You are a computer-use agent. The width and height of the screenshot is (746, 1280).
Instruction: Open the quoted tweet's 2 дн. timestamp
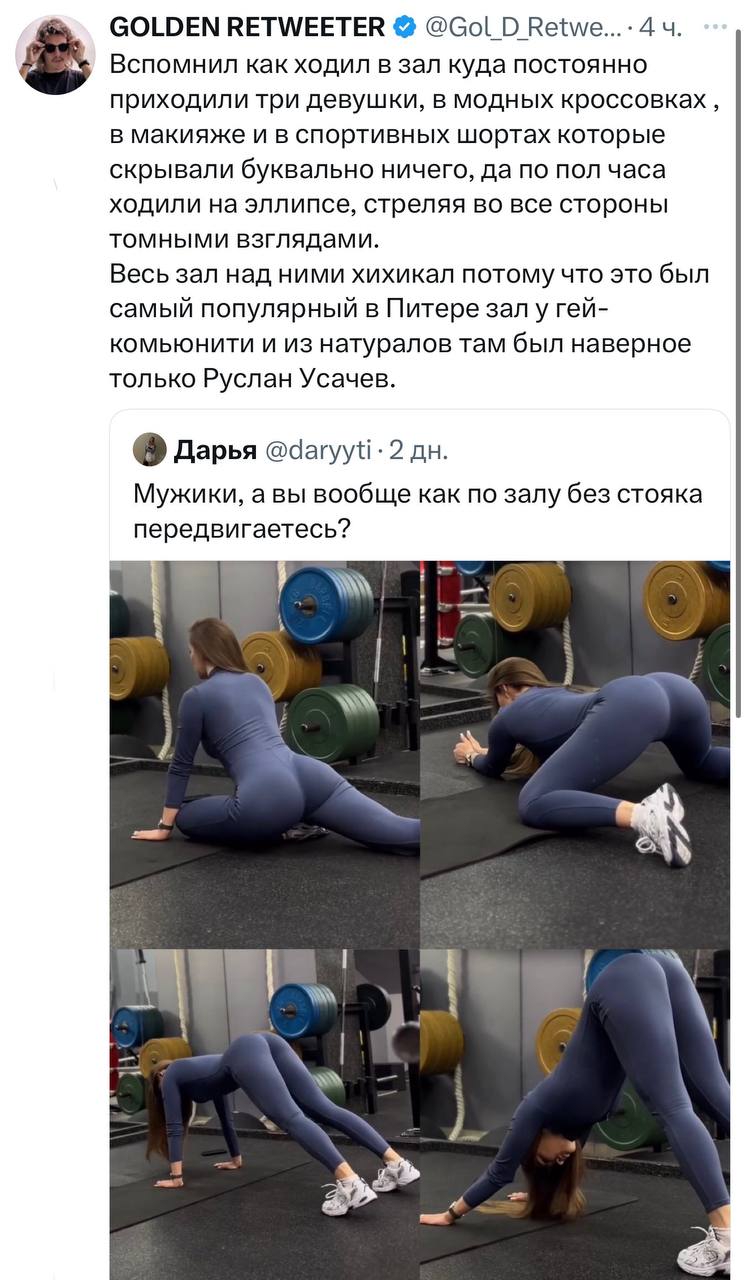coord(418,450)
